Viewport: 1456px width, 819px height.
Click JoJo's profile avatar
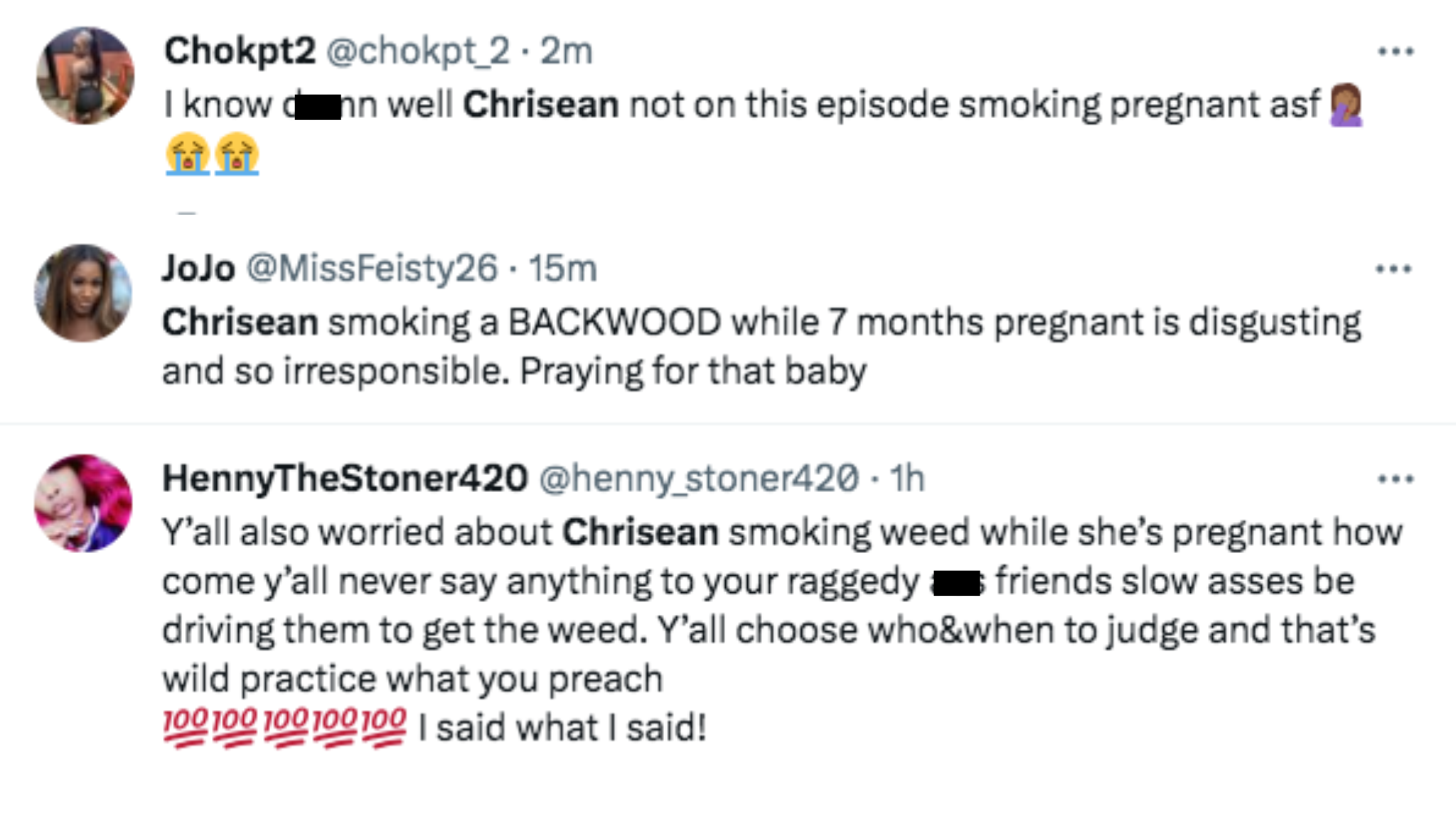point(83,293)
